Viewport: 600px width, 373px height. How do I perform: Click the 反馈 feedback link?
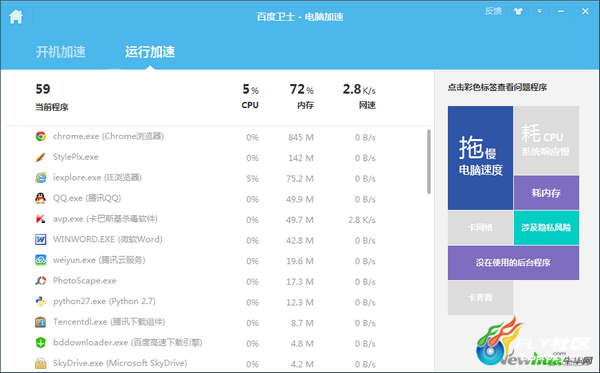pyautogui.click(x=493, y=11)
